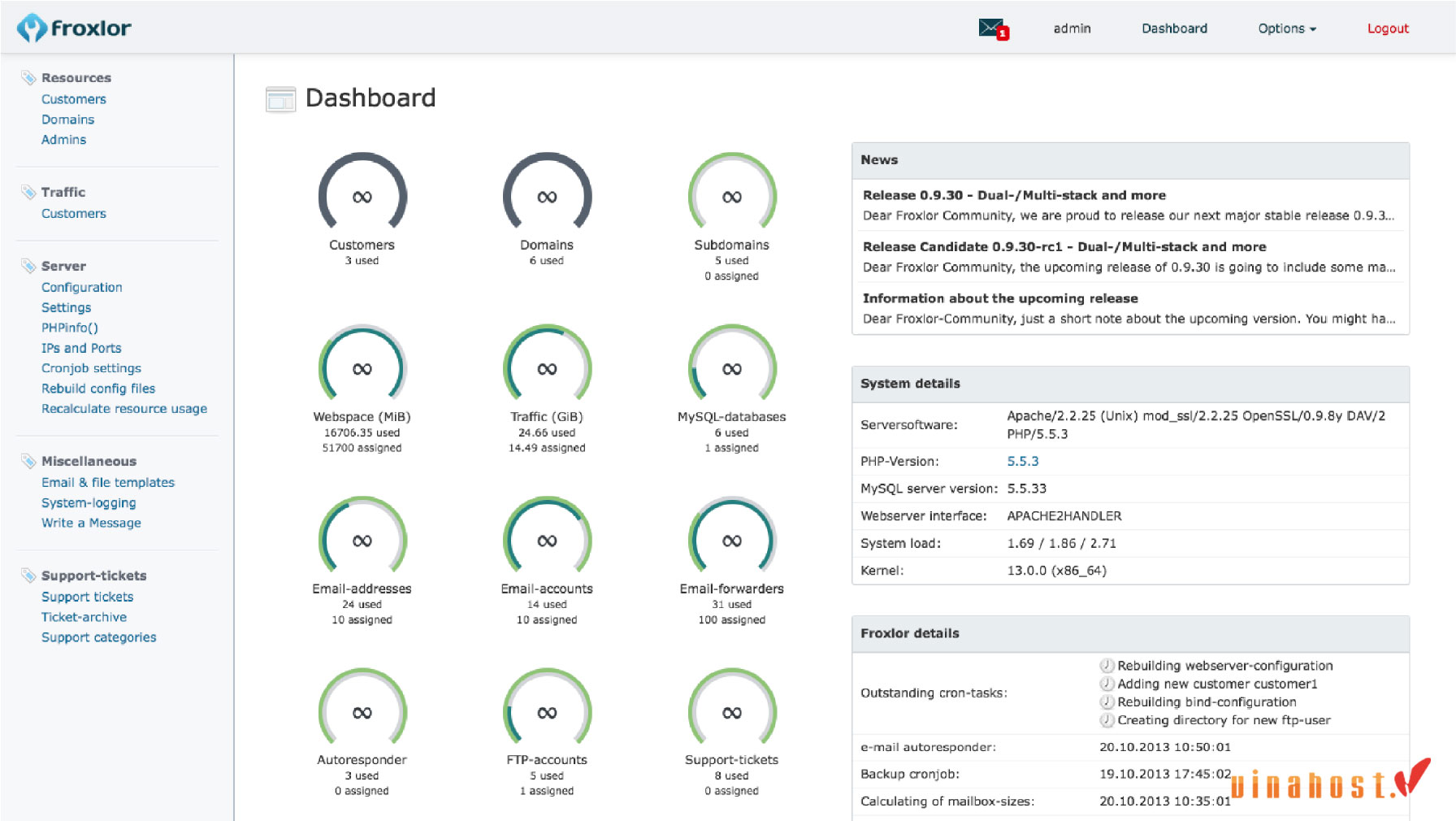Click the News panel header
The height and width of the screenshot is (821, 1456).
[1130, 161]
